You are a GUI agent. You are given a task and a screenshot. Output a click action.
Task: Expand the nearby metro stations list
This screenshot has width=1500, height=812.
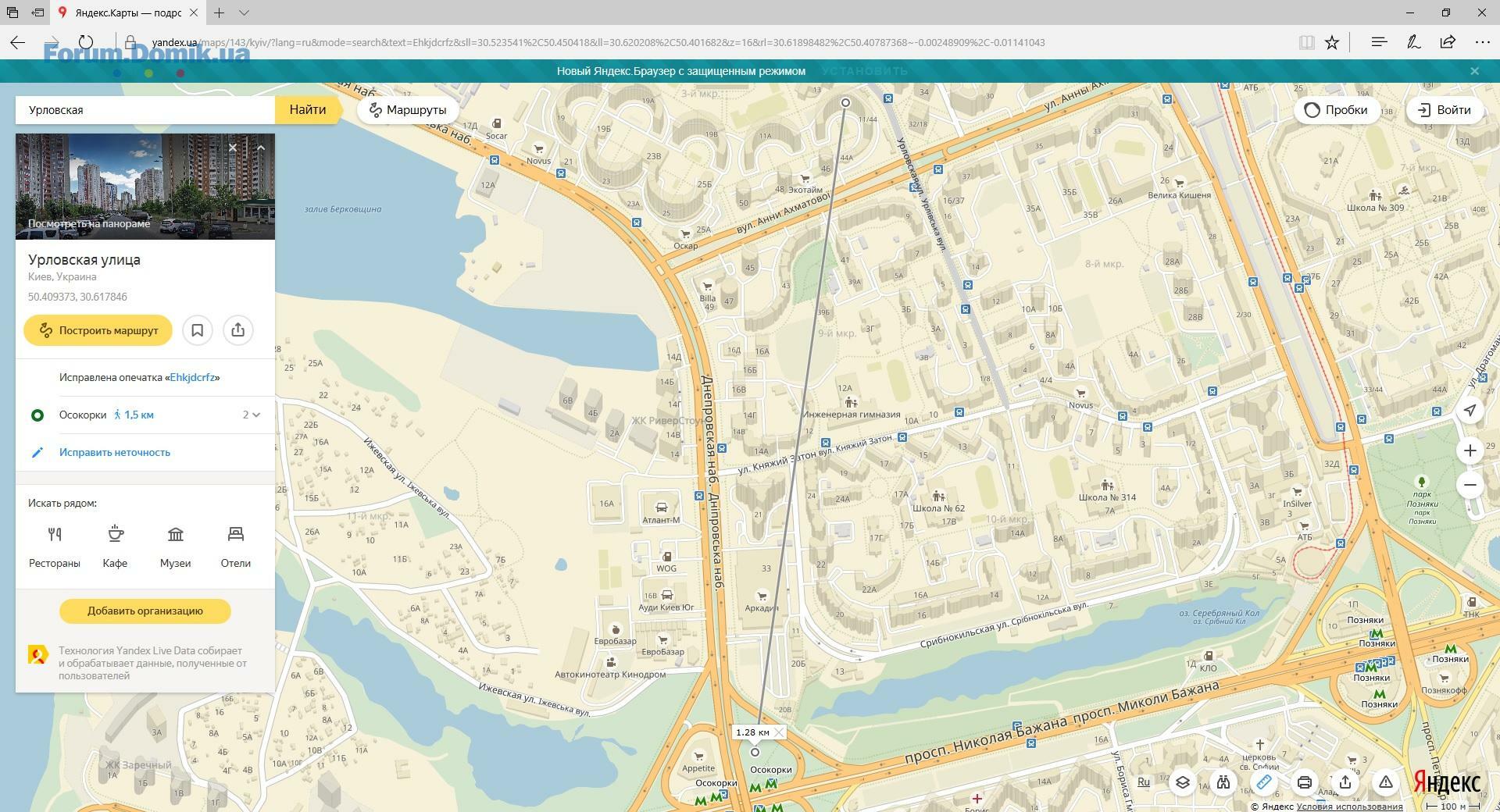pyautogui.click(x=252, y=415)
